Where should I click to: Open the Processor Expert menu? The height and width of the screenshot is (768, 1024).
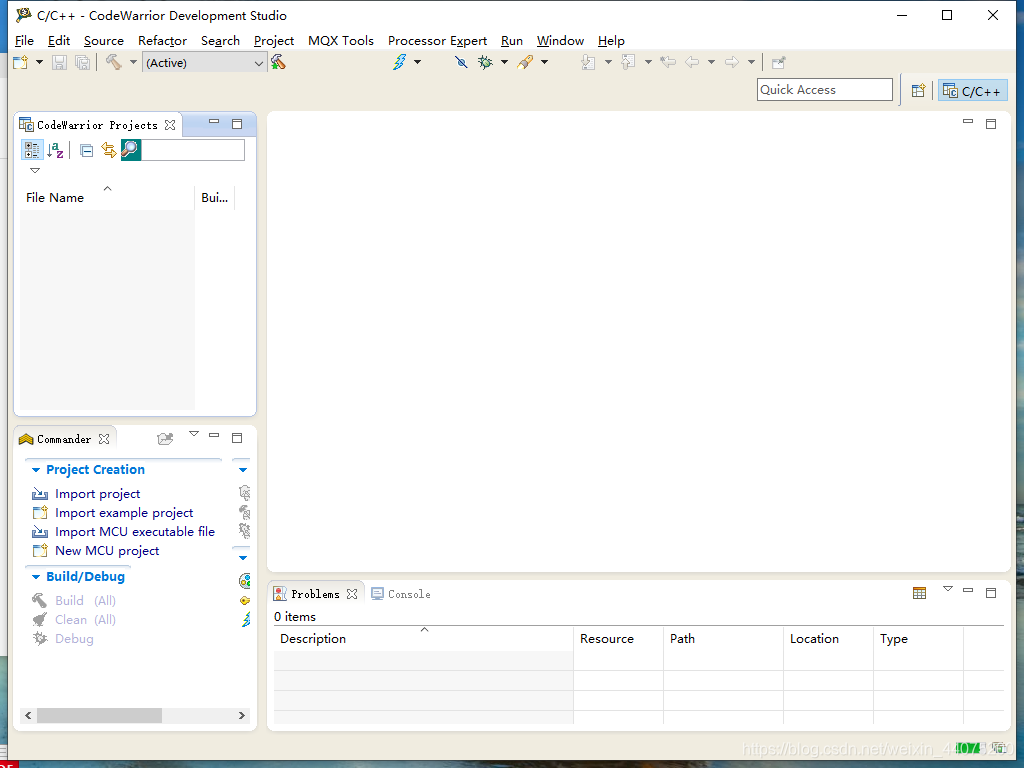pos(438,40)
